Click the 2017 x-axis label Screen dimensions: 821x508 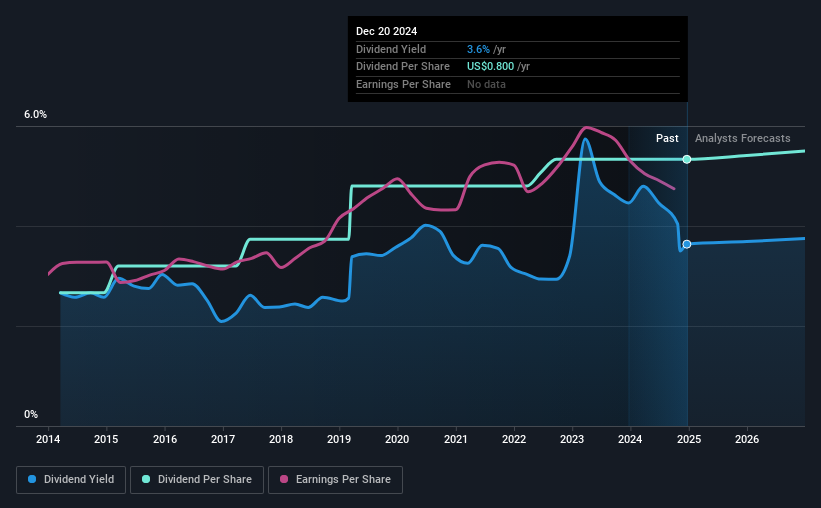(223, 439)
